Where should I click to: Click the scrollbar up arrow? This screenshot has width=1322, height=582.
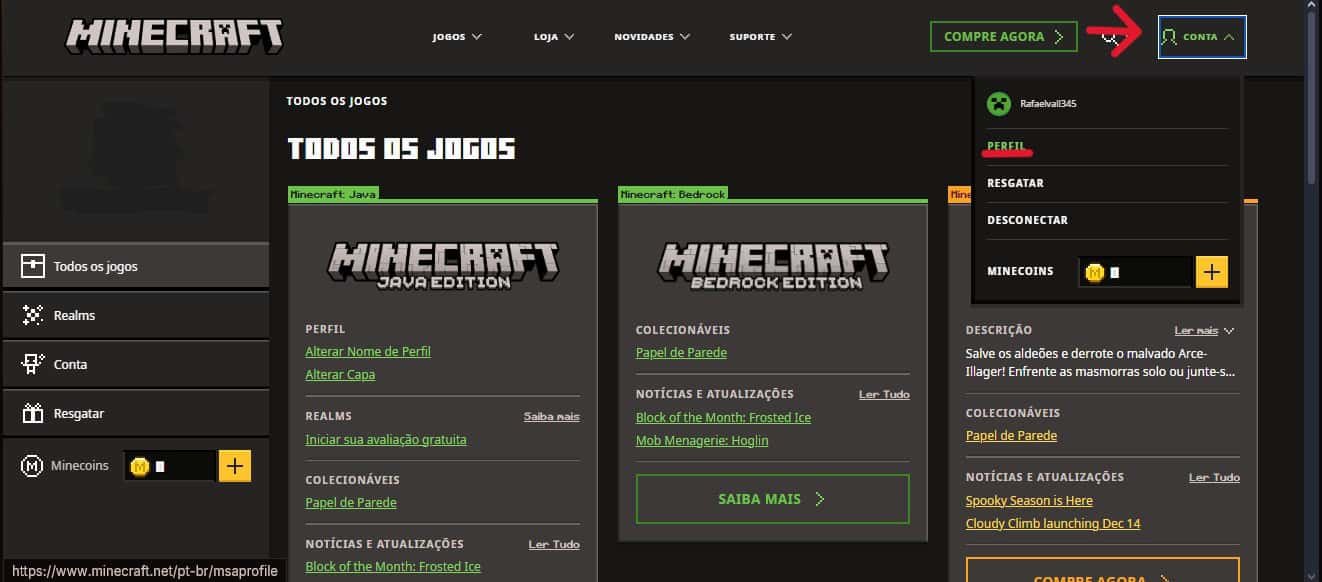click(1313, 7)
